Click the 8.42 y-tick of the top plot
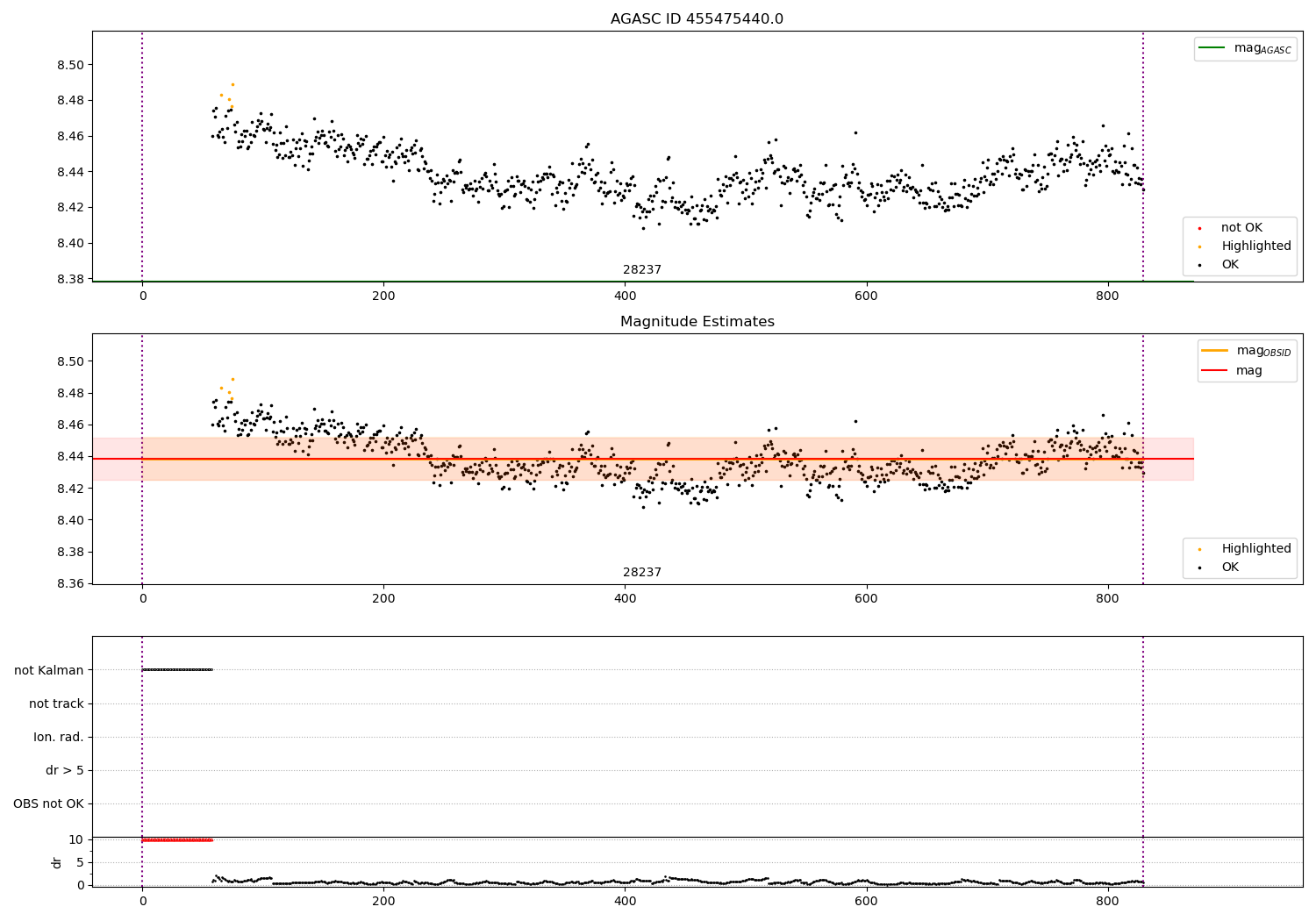The height and width of the screenshot is (921, 1316). click(x=72, y=208)
